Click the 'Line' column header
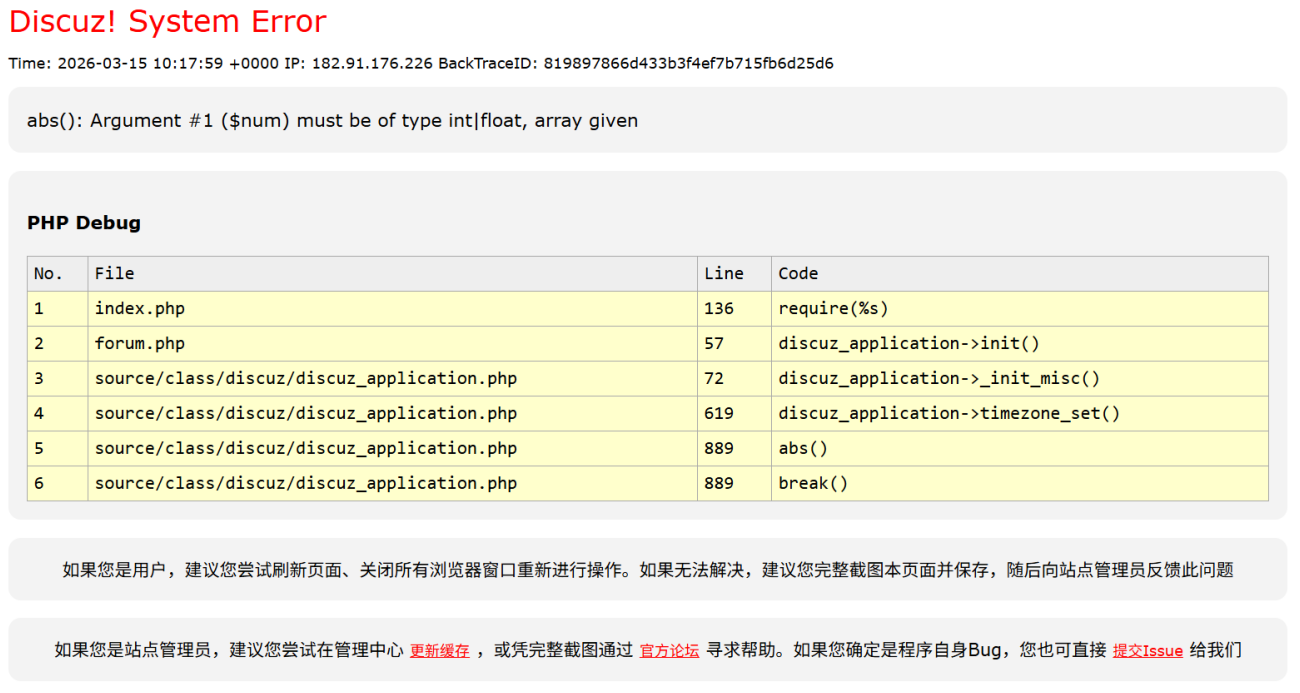This screenshot has width=1300, height=693. point(735,274)
